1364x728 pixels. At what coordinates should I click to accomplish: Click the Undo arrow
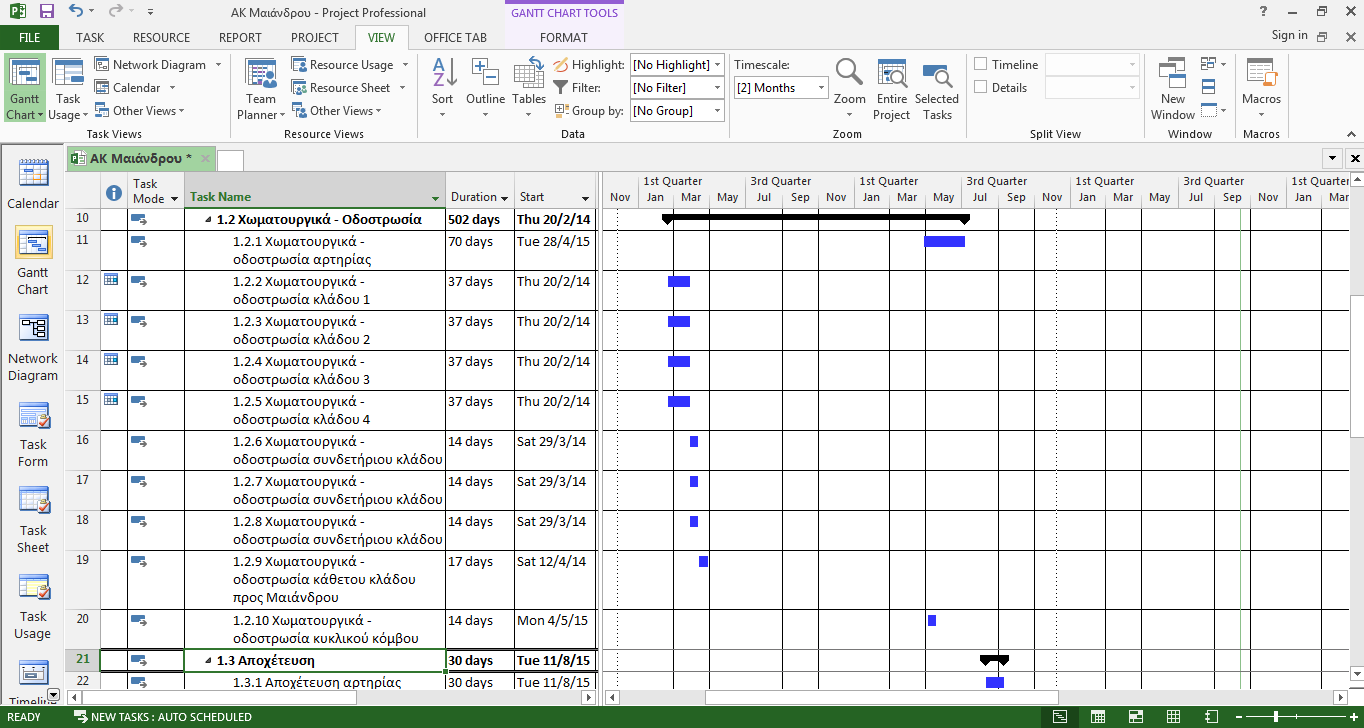pos(77,12)
